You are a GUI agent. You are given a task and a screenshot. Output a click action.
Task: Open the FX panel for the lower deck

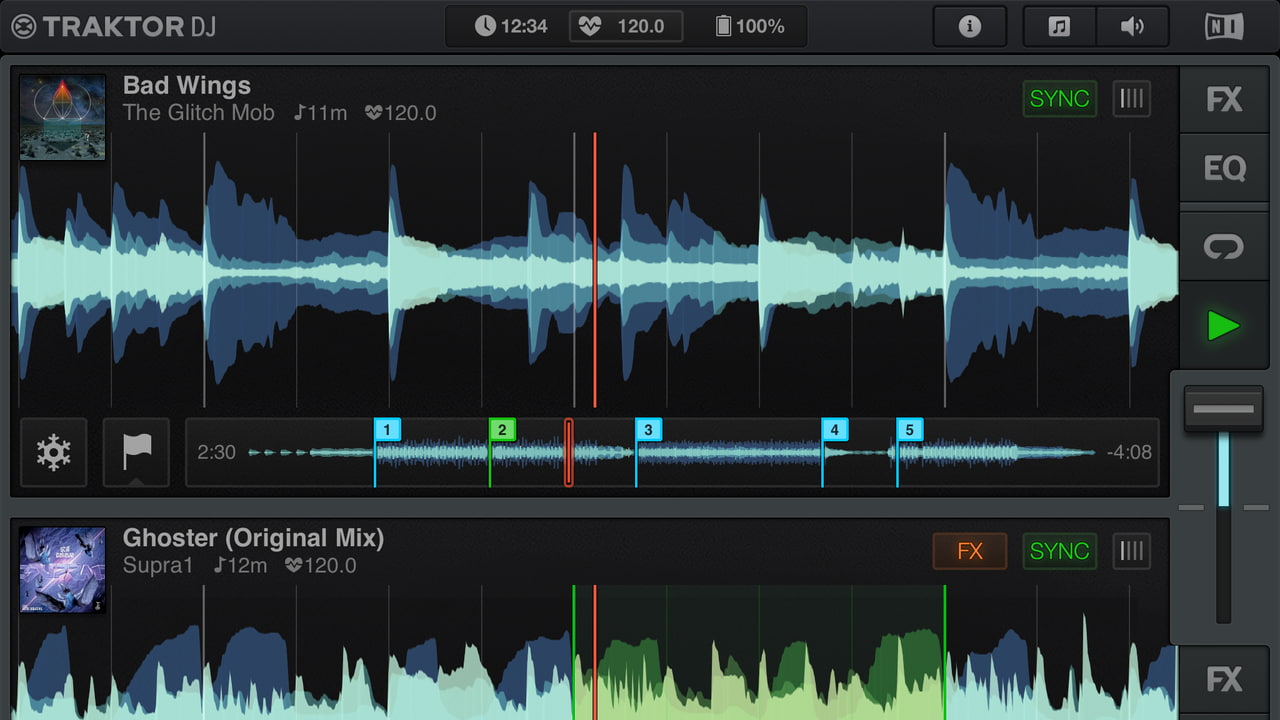pos(1224,679)
